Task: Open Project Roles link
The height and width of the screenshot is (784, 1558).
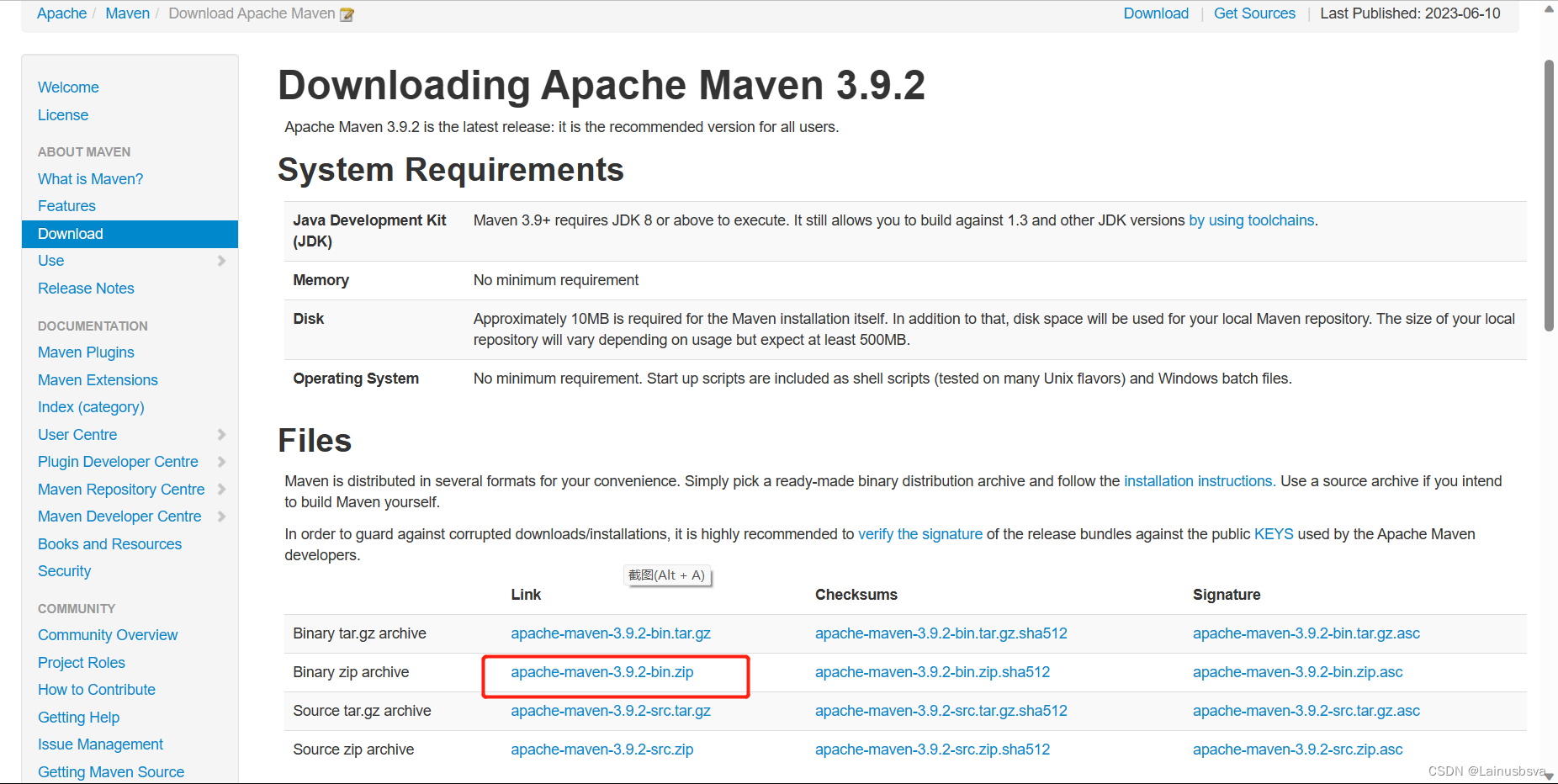Action: (x=82, y=663)
